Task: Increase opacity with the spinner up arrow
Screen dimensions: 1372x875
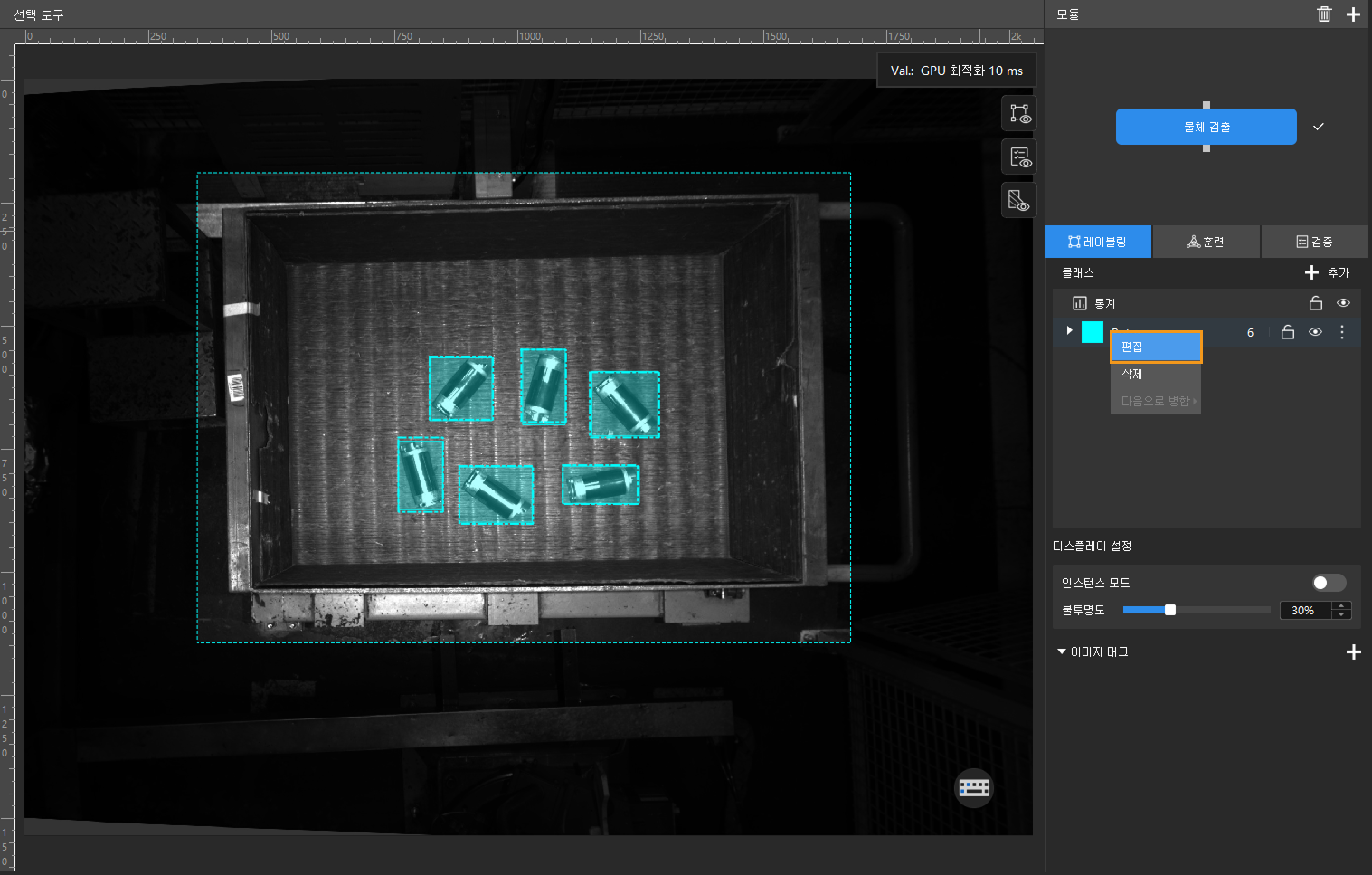Action: pyautogui.click(x=1342, y=605)
